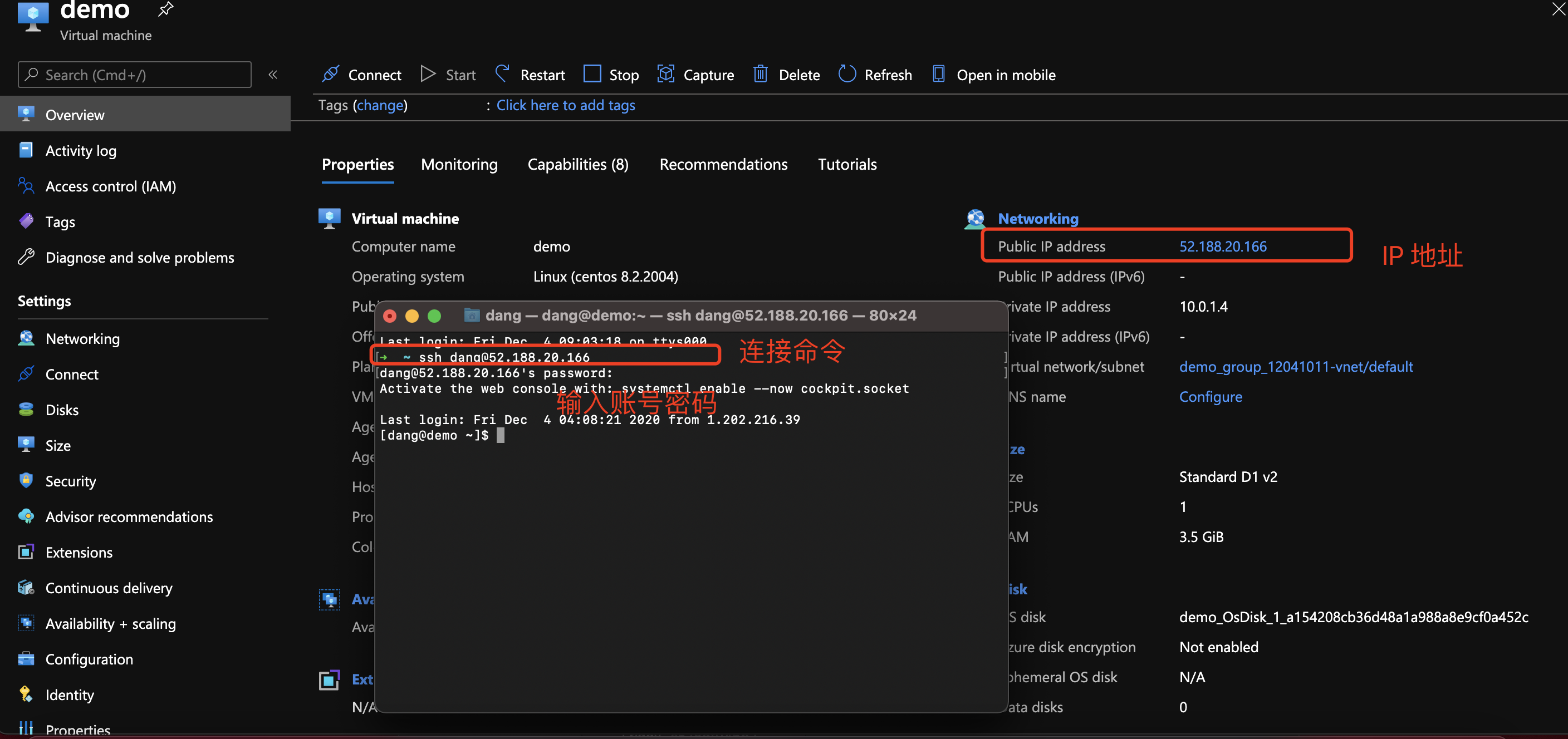Switch to the Capabilities (8) tab
1568x739 pixels.
click(x=577, y=164)
